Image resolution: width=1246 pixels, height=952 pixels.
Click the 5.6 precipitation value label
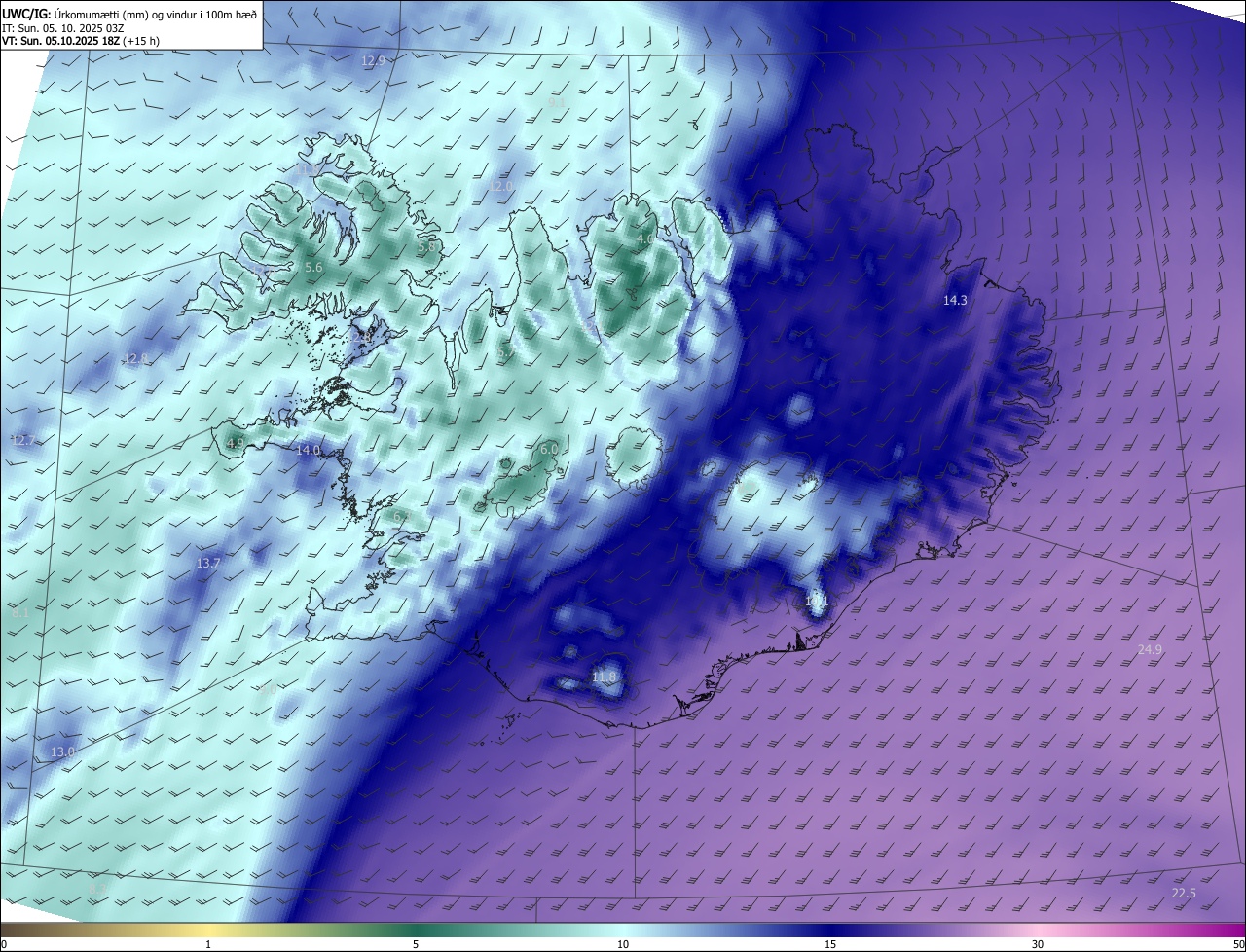313,268
